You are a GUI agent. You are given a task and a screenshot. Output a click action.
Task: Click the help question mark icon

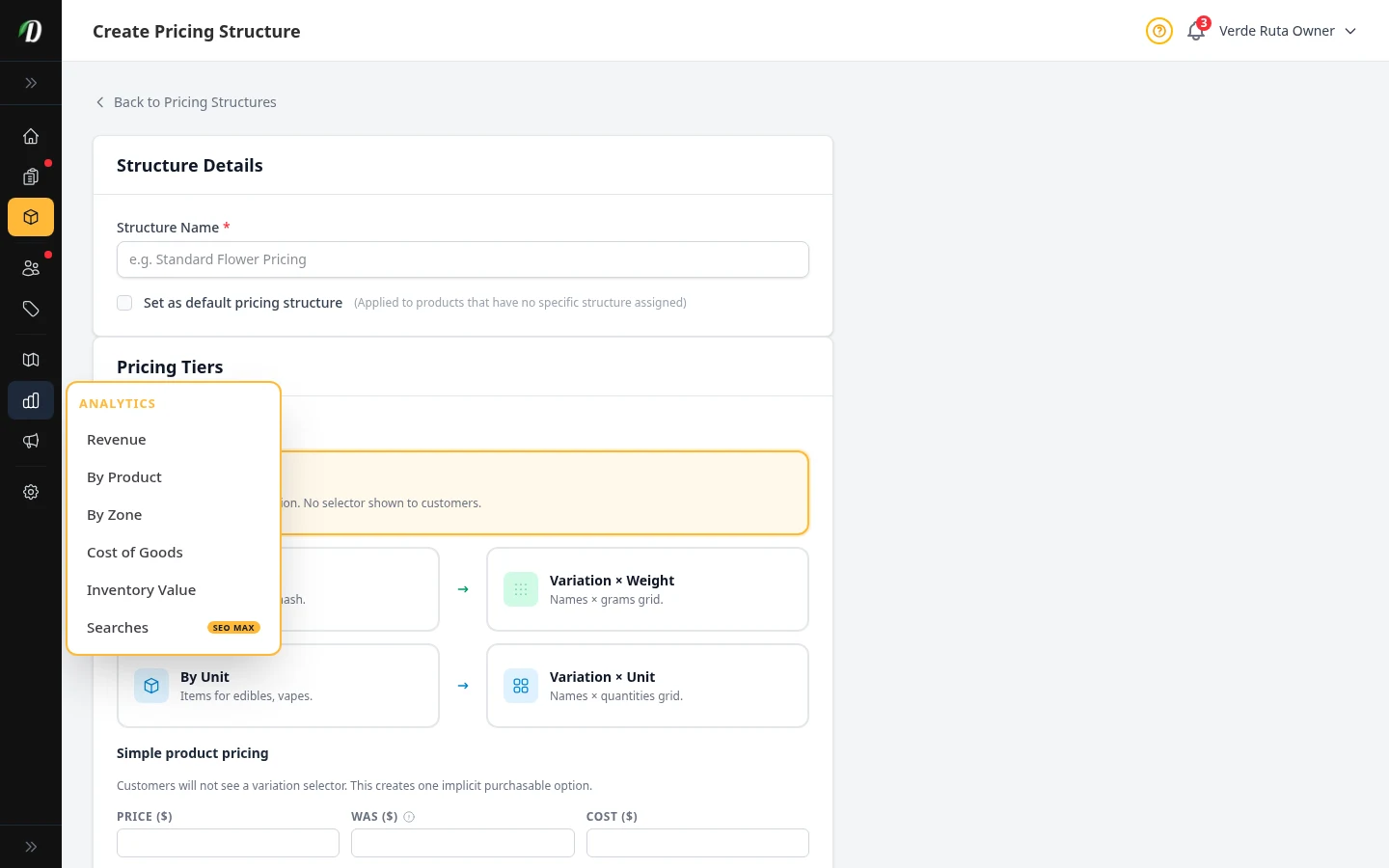(1158, 31)
